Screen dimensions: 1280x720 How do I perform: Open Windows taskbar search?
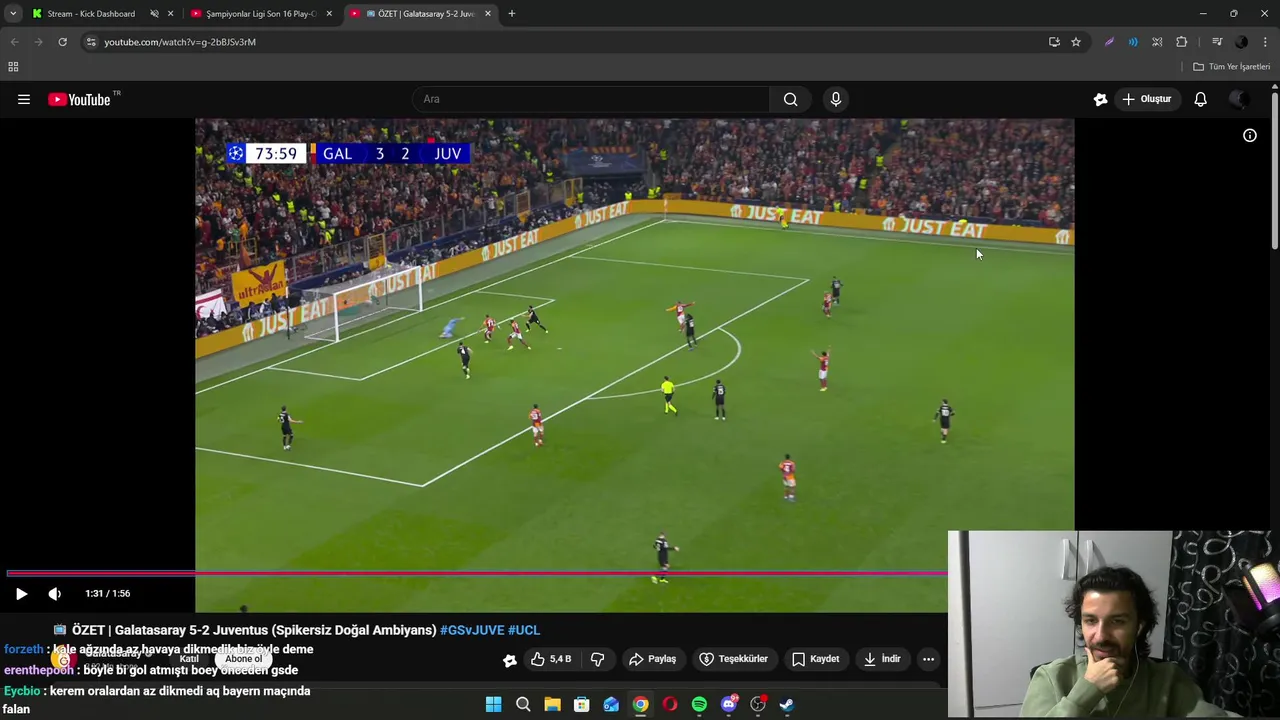click(523, 704)
